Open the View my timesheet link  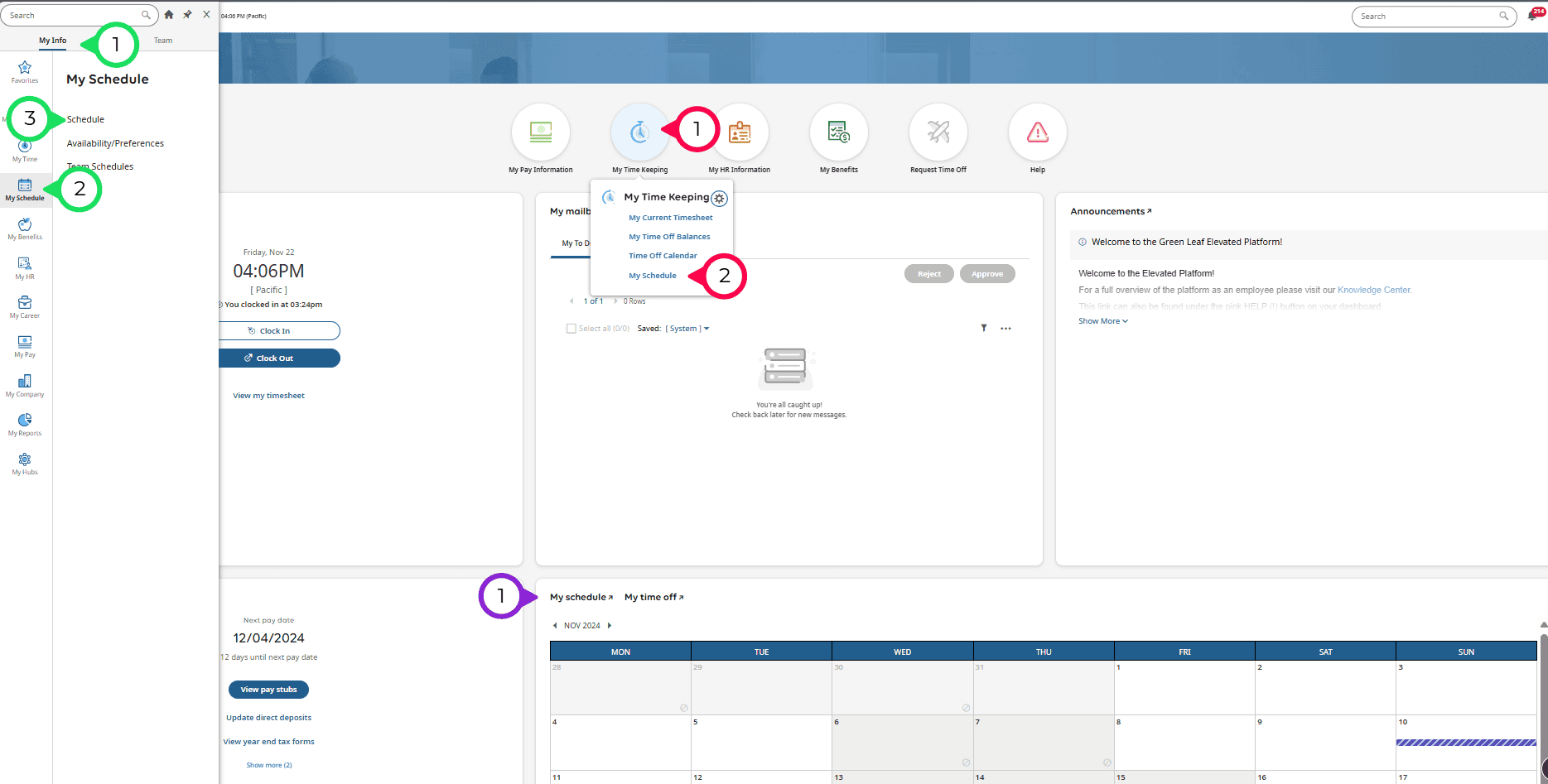tap(269, 396)
